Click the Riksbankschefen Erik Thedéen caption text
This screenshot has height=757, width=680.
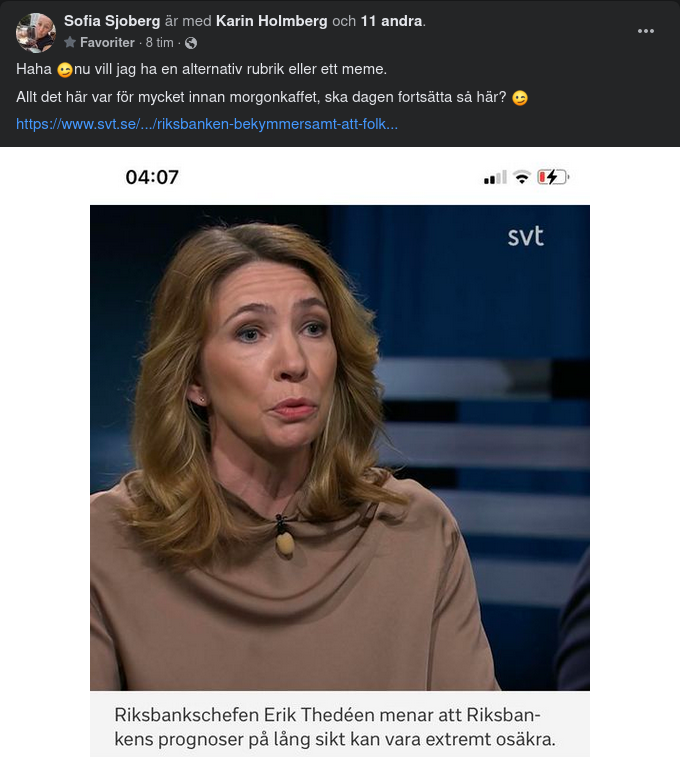[x=335, y=727]
